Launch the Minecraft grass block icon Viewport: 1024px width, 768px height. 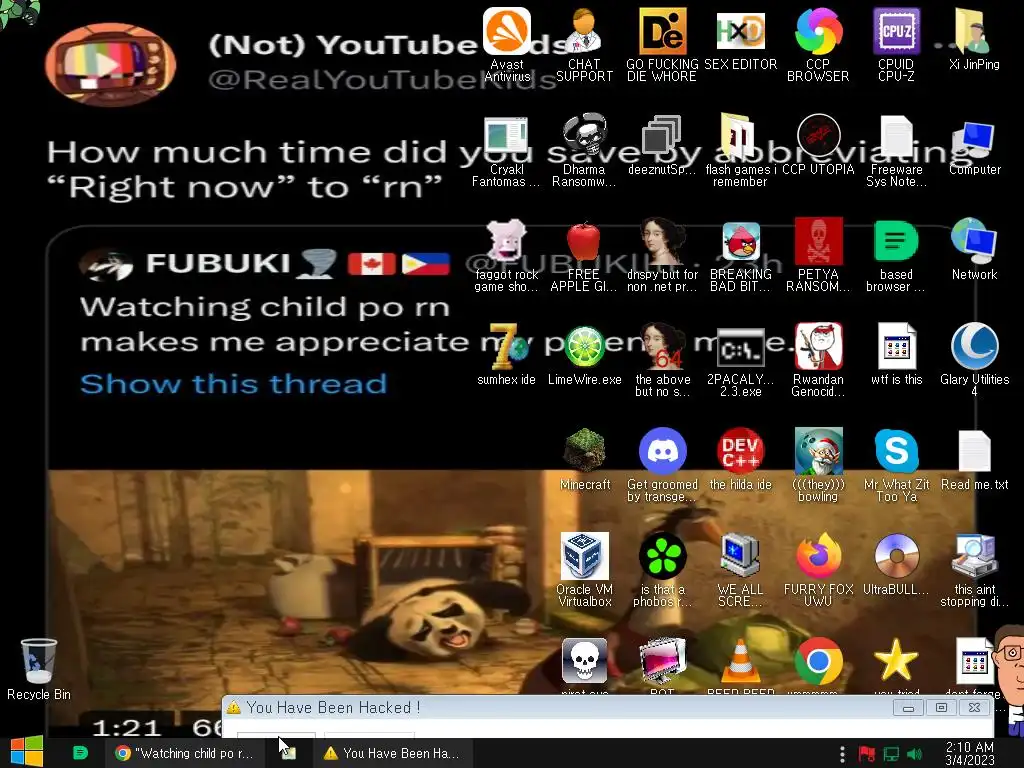[584, 460]
